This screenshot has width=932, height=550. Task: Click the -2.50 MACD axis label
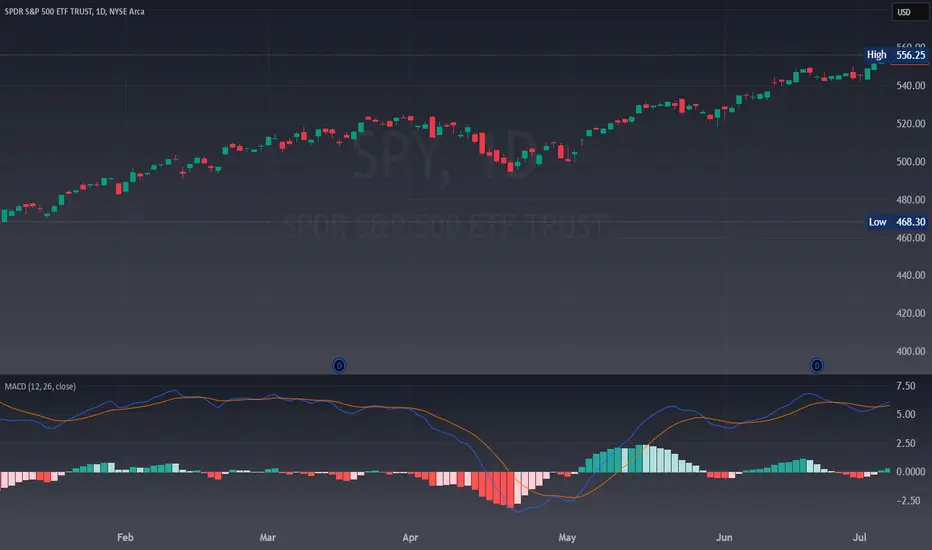click(x=908, y=501)
